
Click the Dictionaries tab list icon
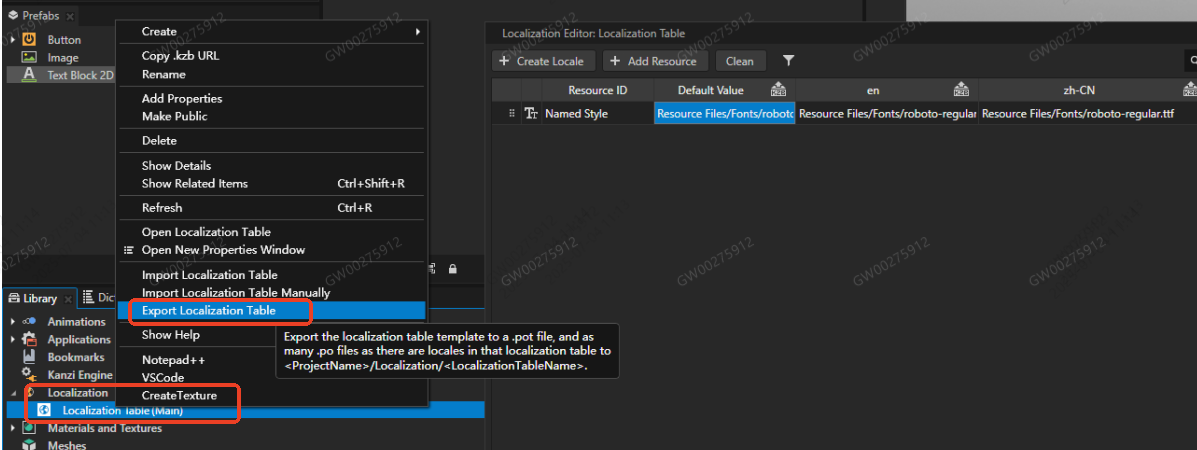coord(88,297)
